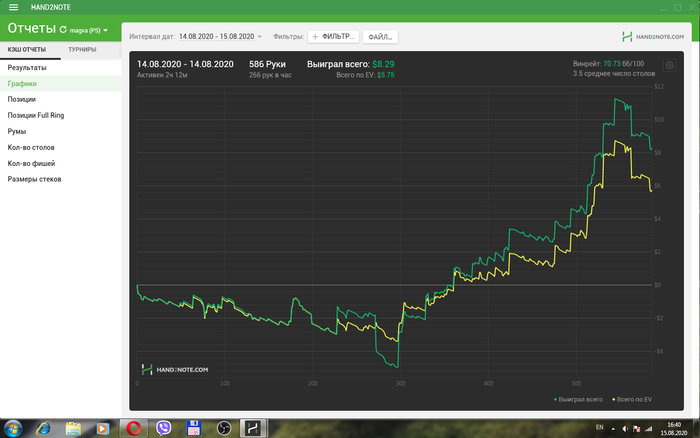Toggle the Всего по EV legend series
Image resolution: width=700 pixels, height=438 pixels.
[x=632, y=399]
